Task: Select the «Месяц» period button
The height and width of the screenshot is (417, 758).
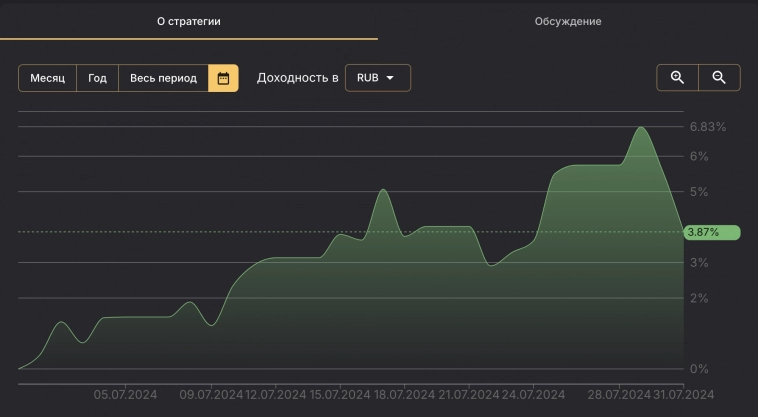Action: 47,78
